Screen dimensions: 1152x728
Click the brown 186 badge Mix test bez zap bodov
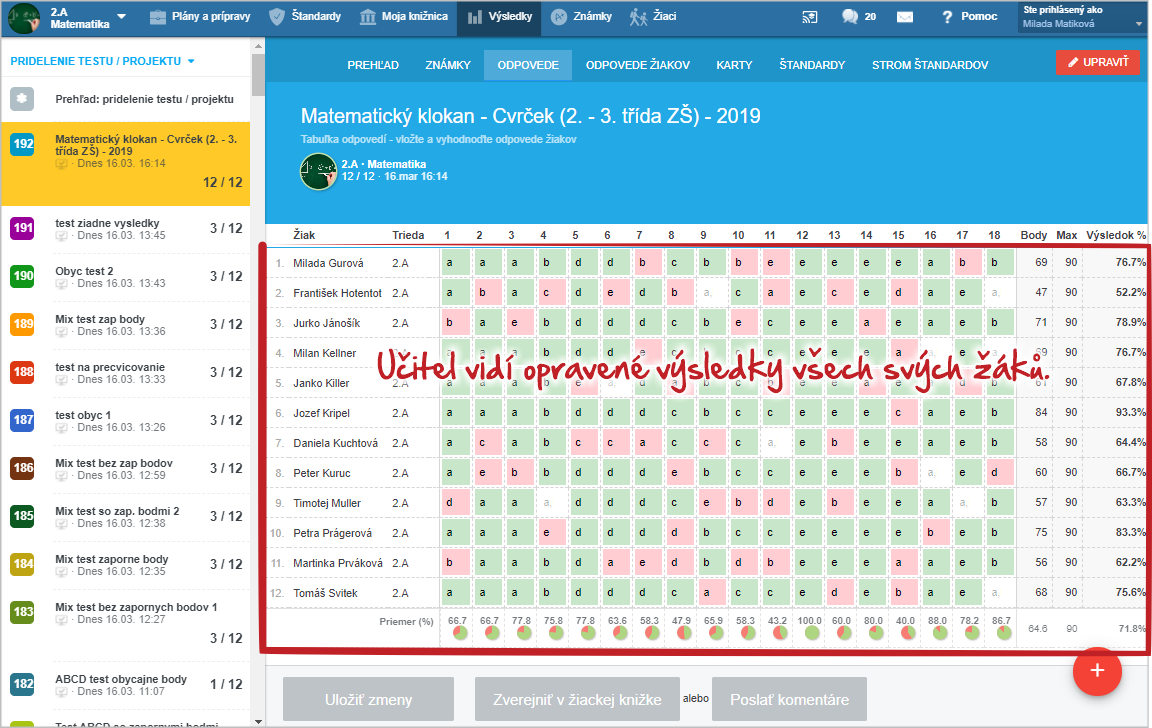(x=22, y=468)
